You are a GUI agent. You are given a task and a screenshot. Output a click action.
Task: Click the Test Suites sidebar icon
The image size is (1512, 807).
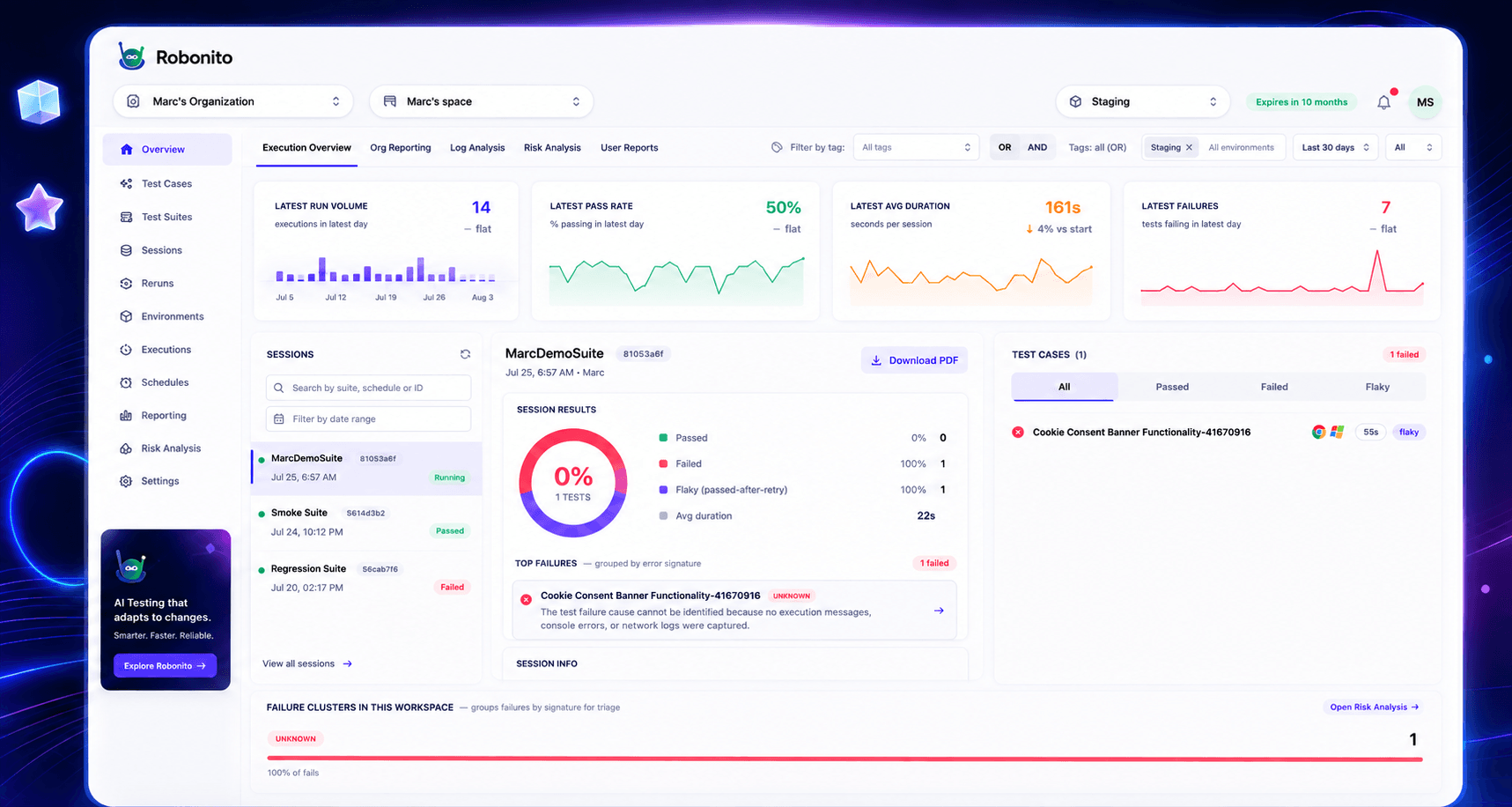[126, 217]
